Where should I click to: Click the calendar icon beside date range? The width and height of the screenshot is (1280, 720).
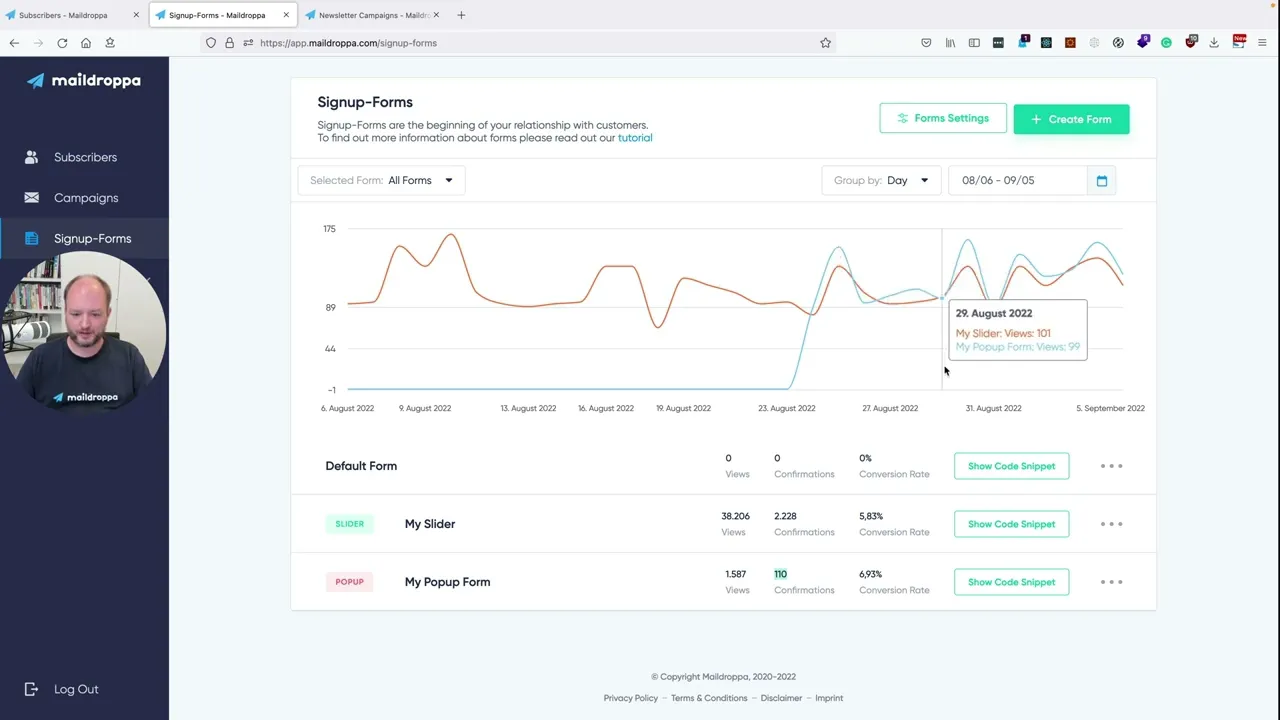tap(1101, 181)
